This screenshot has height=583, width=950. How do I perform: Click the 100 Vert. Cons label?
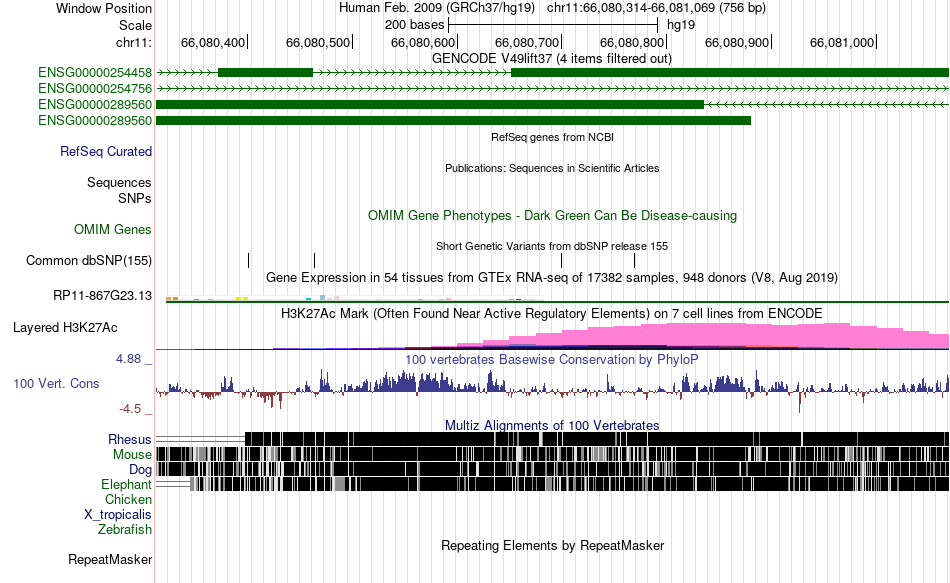click(56, 384)
